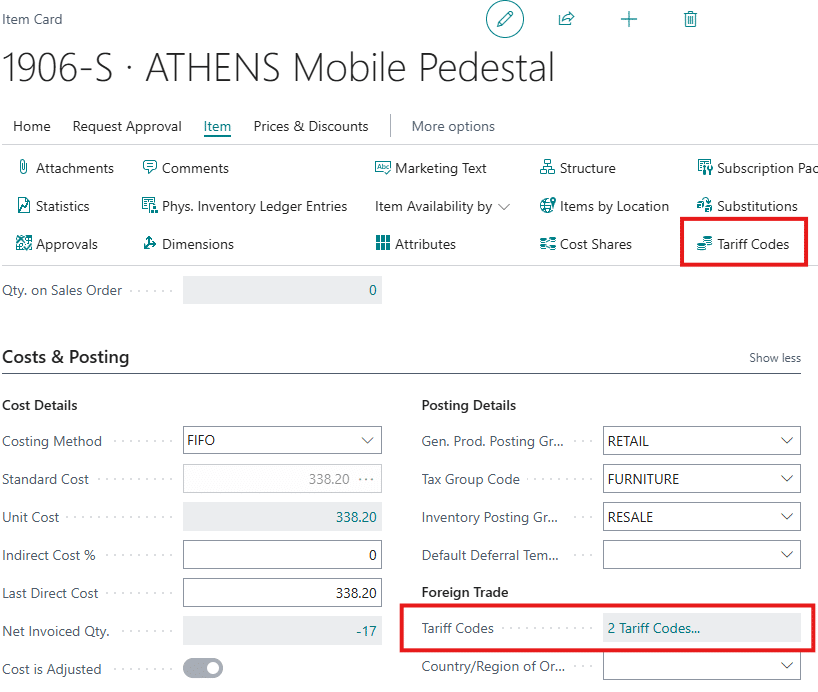Open Phys. Inventory Ledger Entries
818x692 pixels.
point(244,206)
